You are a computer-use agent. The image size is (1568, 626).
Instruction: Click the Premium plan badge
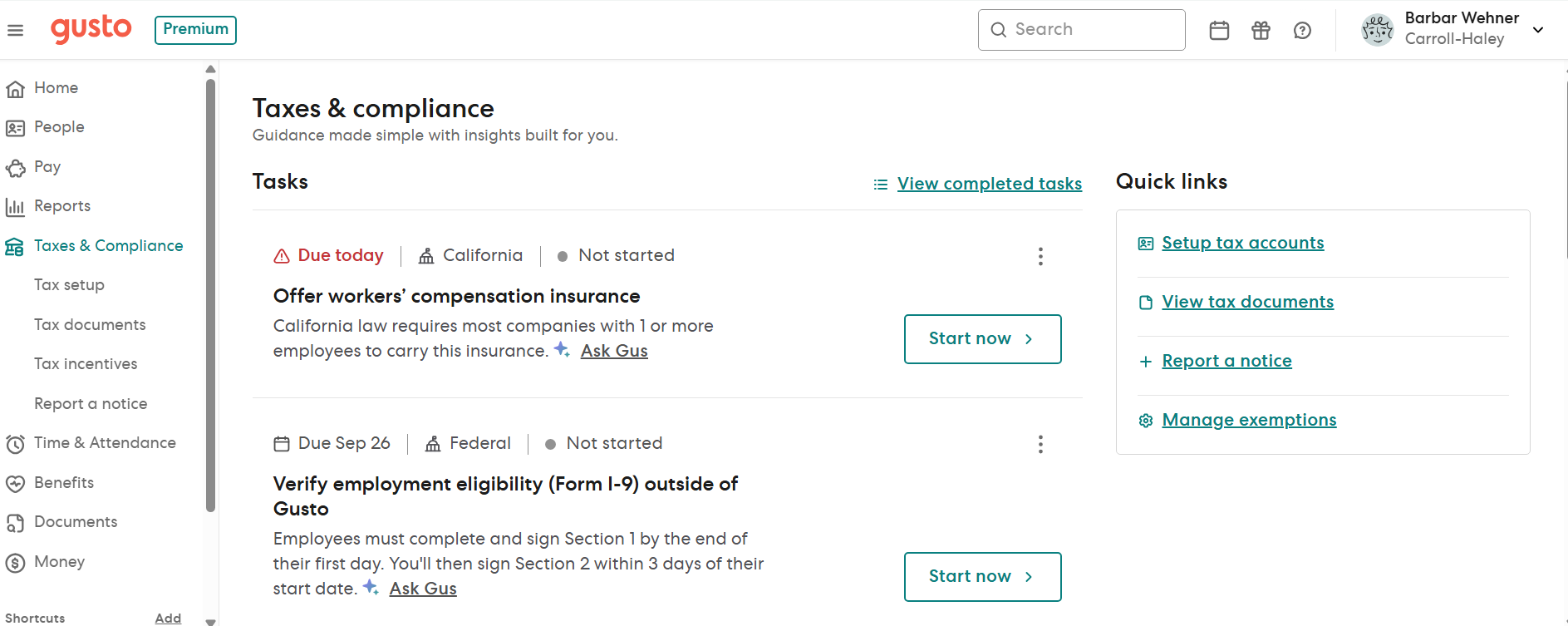click(x=195, y=30)
